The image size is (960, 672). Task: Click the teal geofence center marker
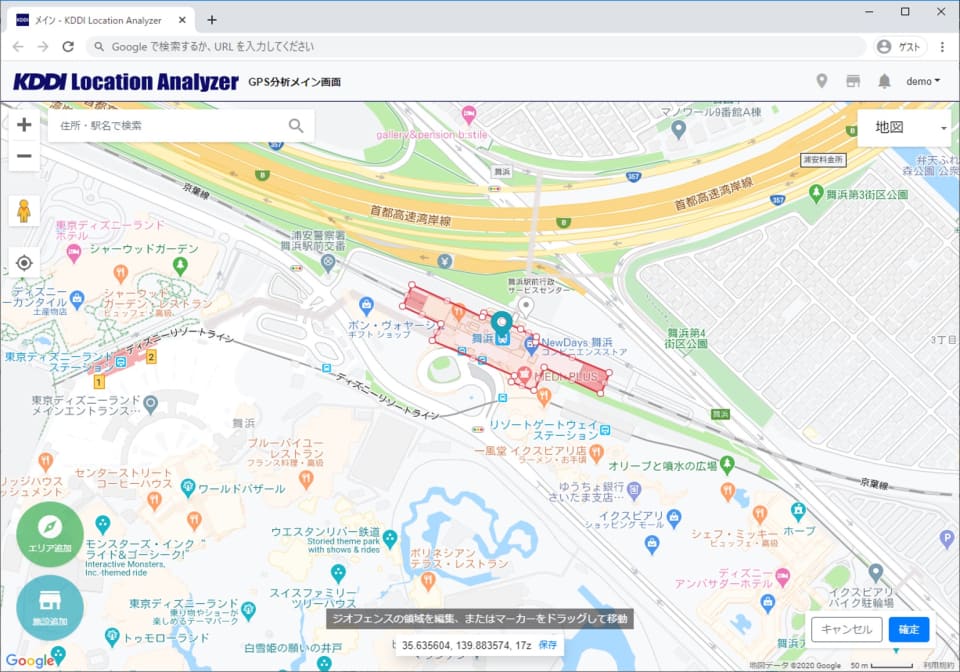click(x=501, y=323)
